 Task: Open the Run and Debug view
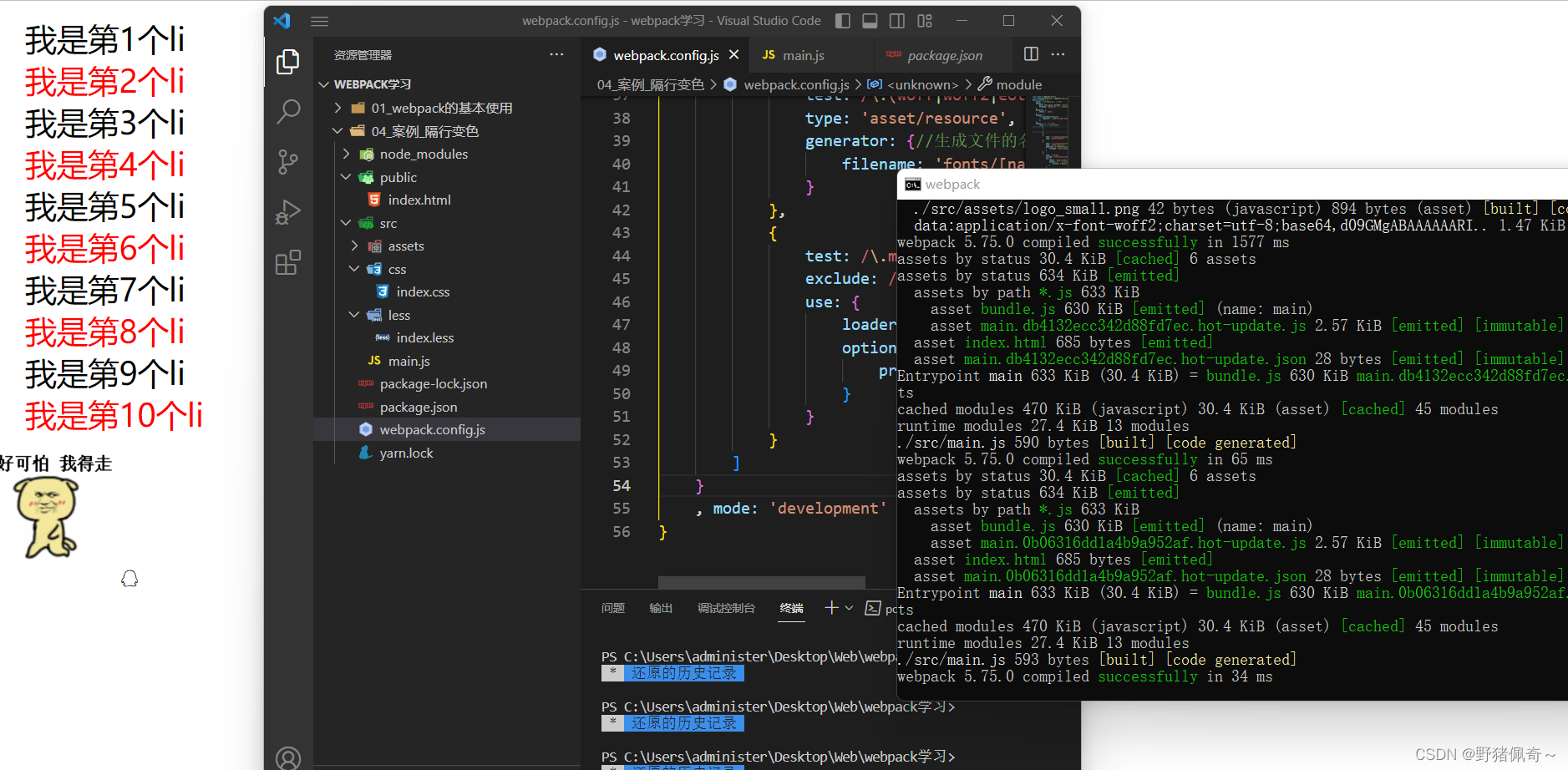coord(288,212)
